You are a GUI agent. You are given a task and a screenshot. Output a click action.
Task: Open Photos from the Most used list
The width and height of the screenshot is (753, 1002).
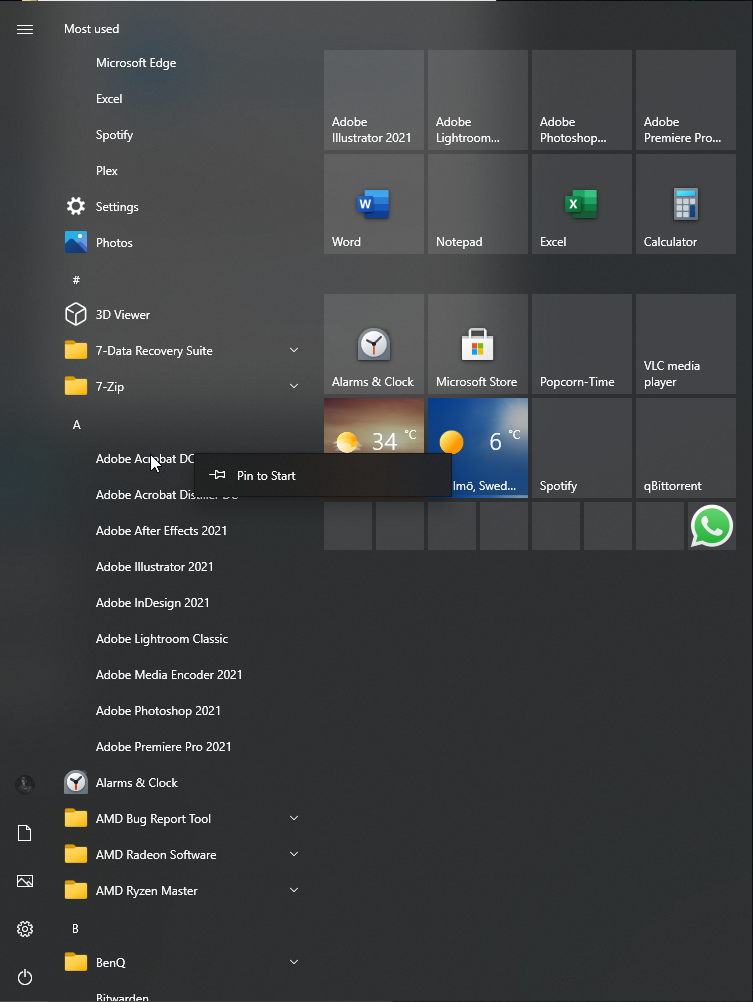pyautogui.click(x=114, y=243)
